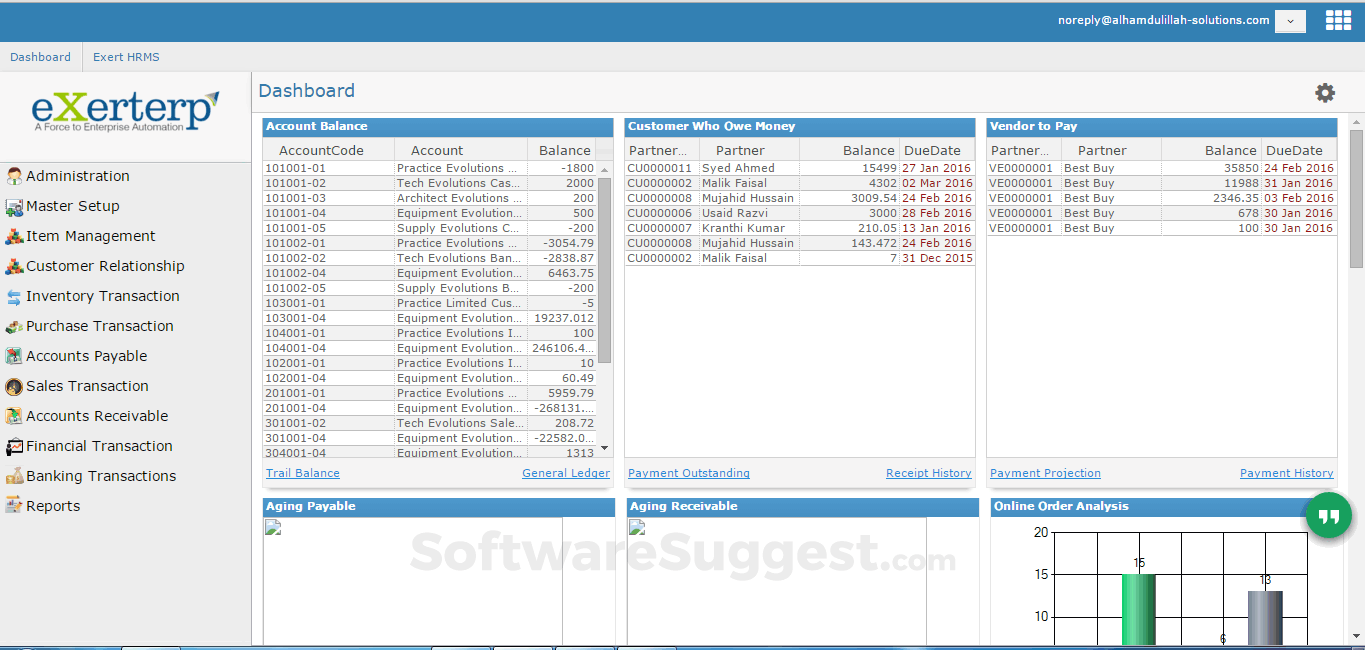The height and width of the screenshot is (650, 1365).
Task: Click the Aging Payable panel header
Action: tap(439, 507)
